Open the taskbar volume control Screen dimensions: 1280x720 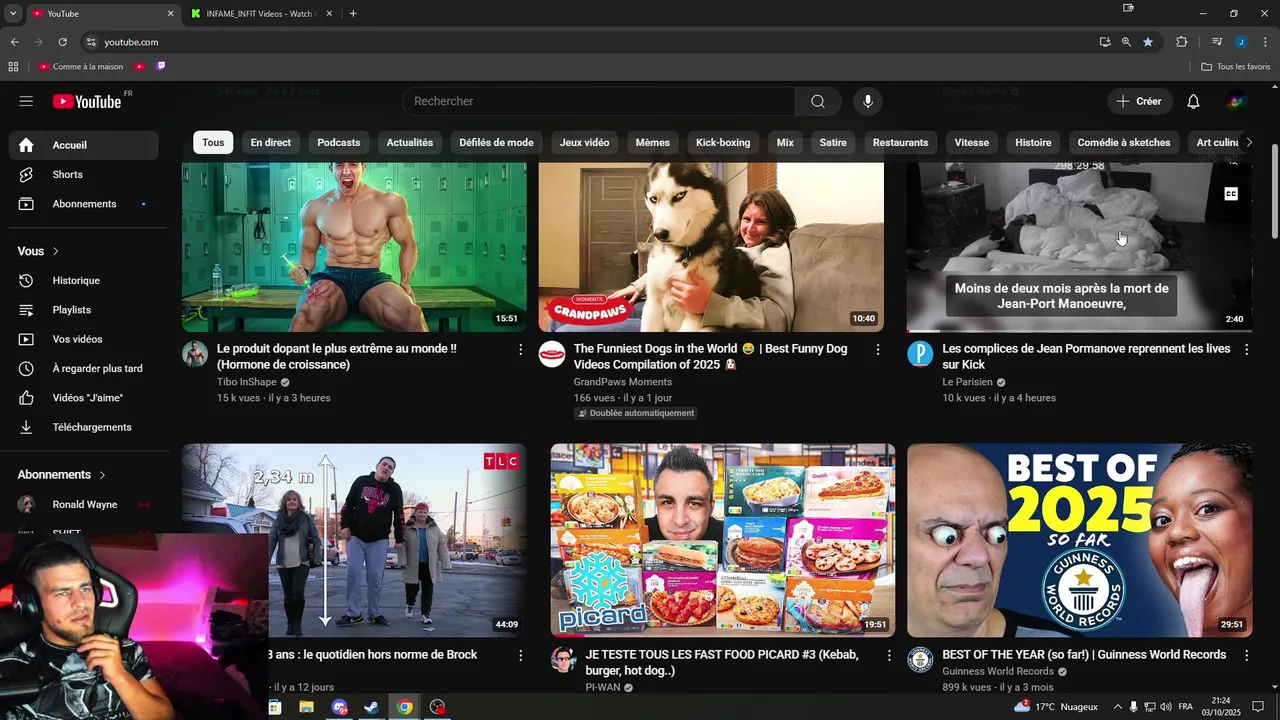1165,707
